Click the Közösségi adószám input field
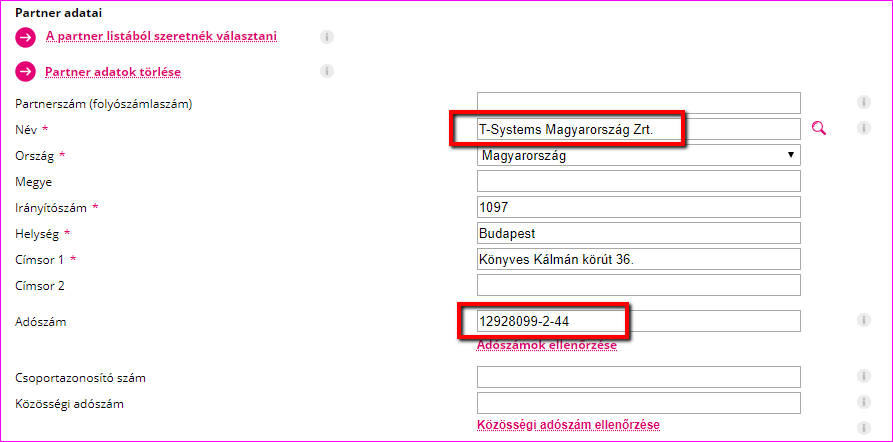 point(638,403)
